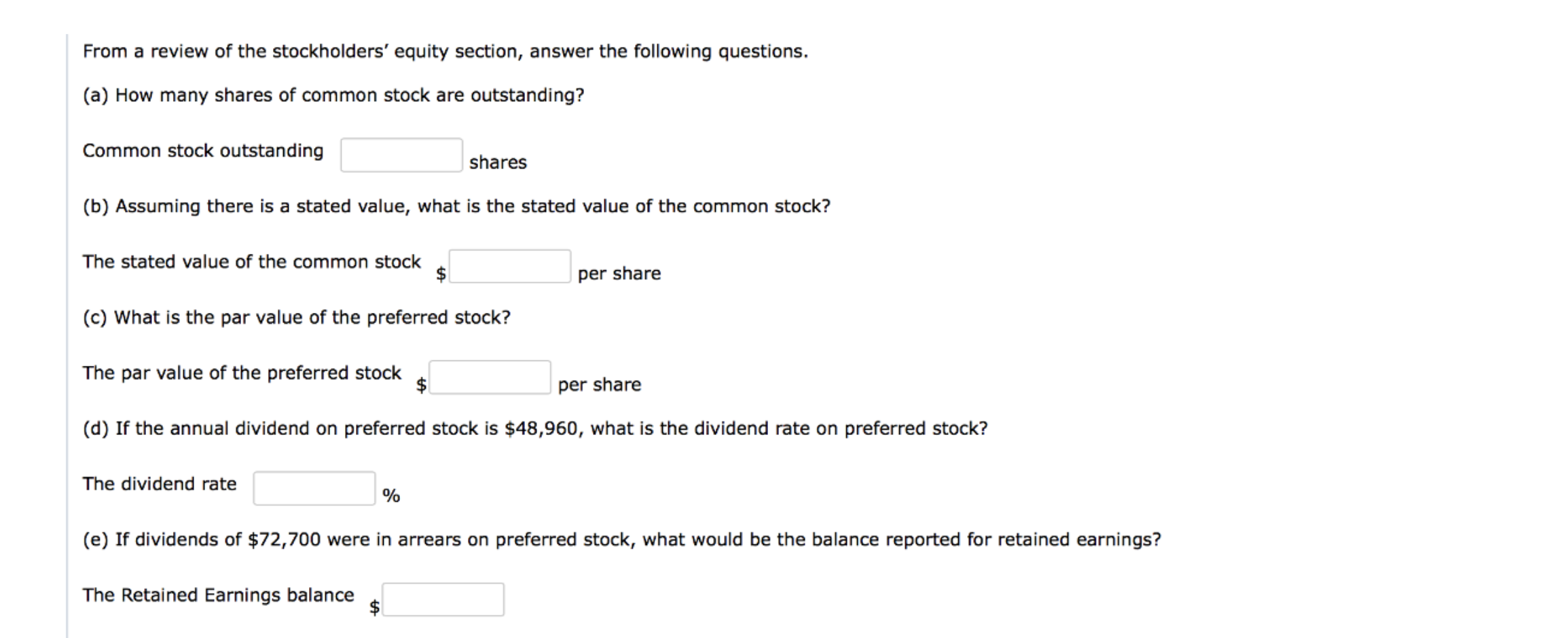Select the stated value per share entry box
The width and height of the screenshot is (1568, 638).
pyautogui.click(x=510, y=265)
